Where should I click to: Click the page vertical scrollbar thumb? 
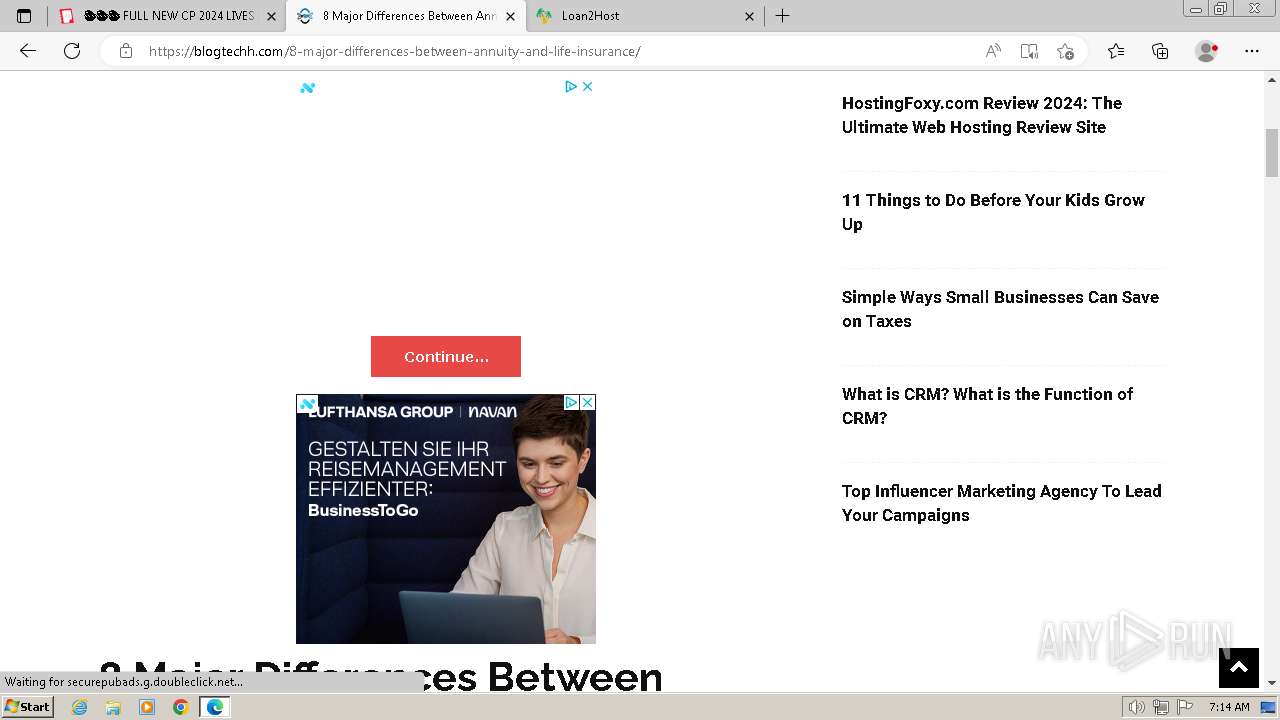click(x=1272, y=152)
